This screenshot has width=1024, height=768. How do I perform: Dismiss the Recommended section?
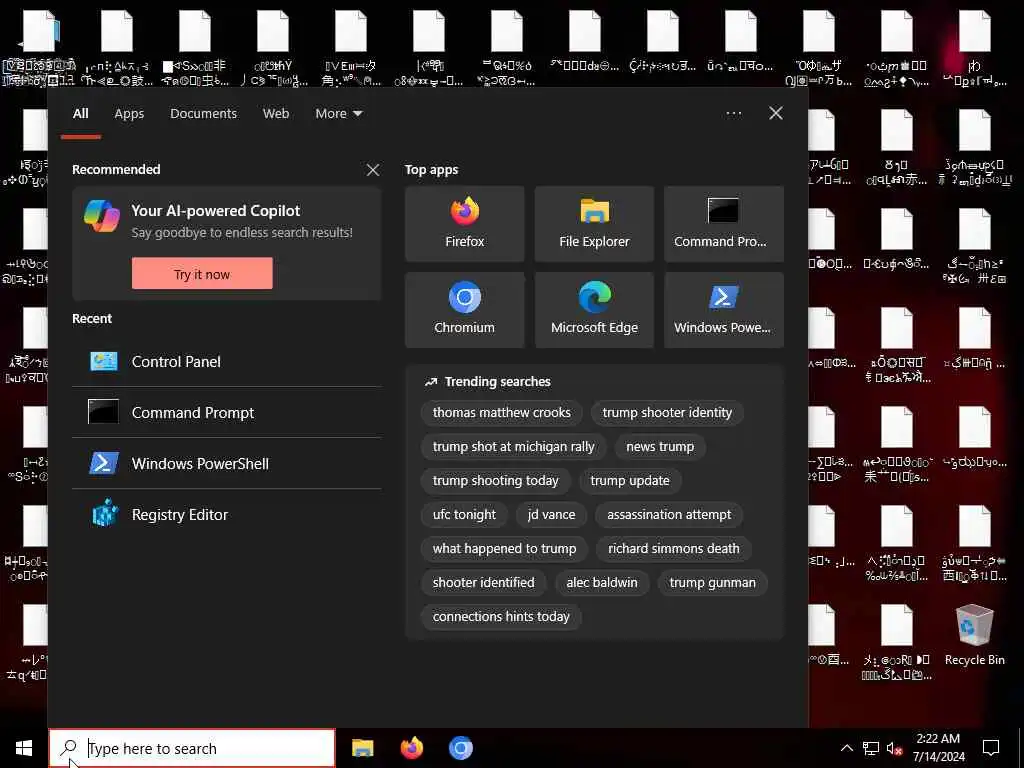pyautogui.click(x=373, y=170)
